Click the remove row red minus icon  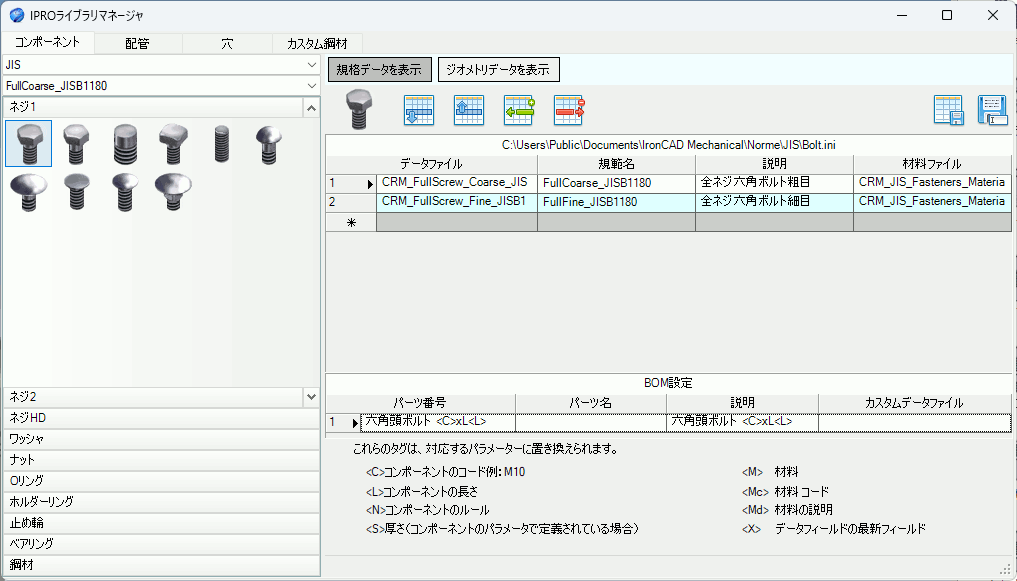(x=569, y=110)
